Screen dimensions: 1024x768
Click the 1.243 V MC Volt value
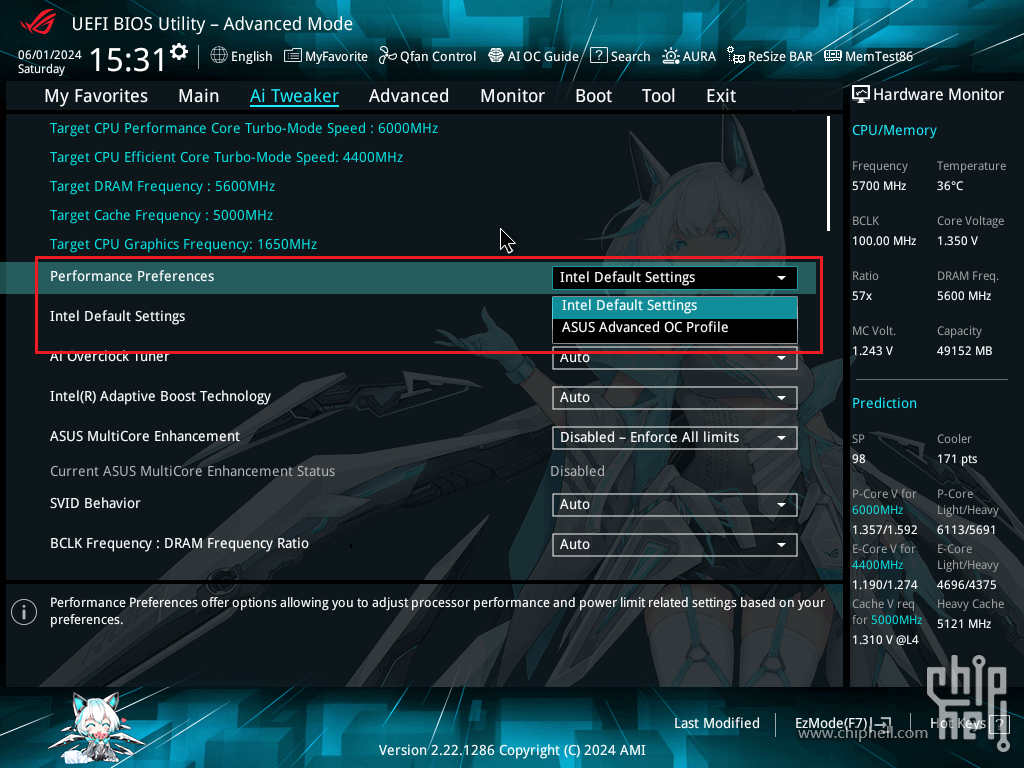tap(872, 351)
